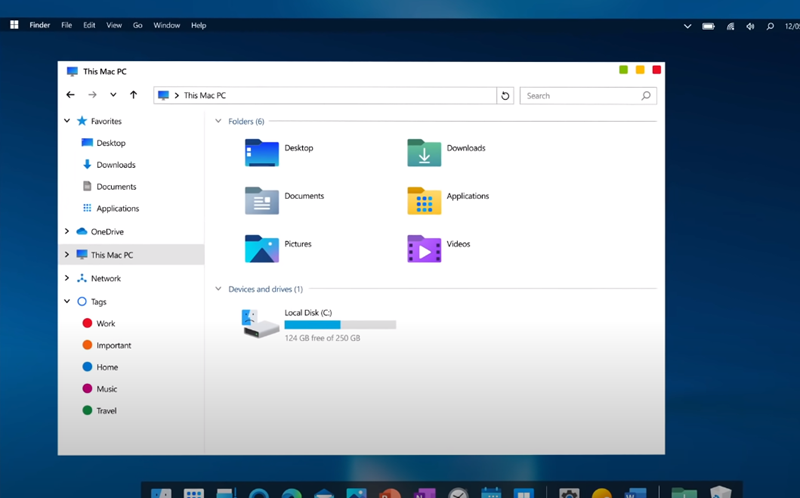
Task: Click the spotlight search icon in menu bar
Action: pyautogui.click(x=770, y=26)
